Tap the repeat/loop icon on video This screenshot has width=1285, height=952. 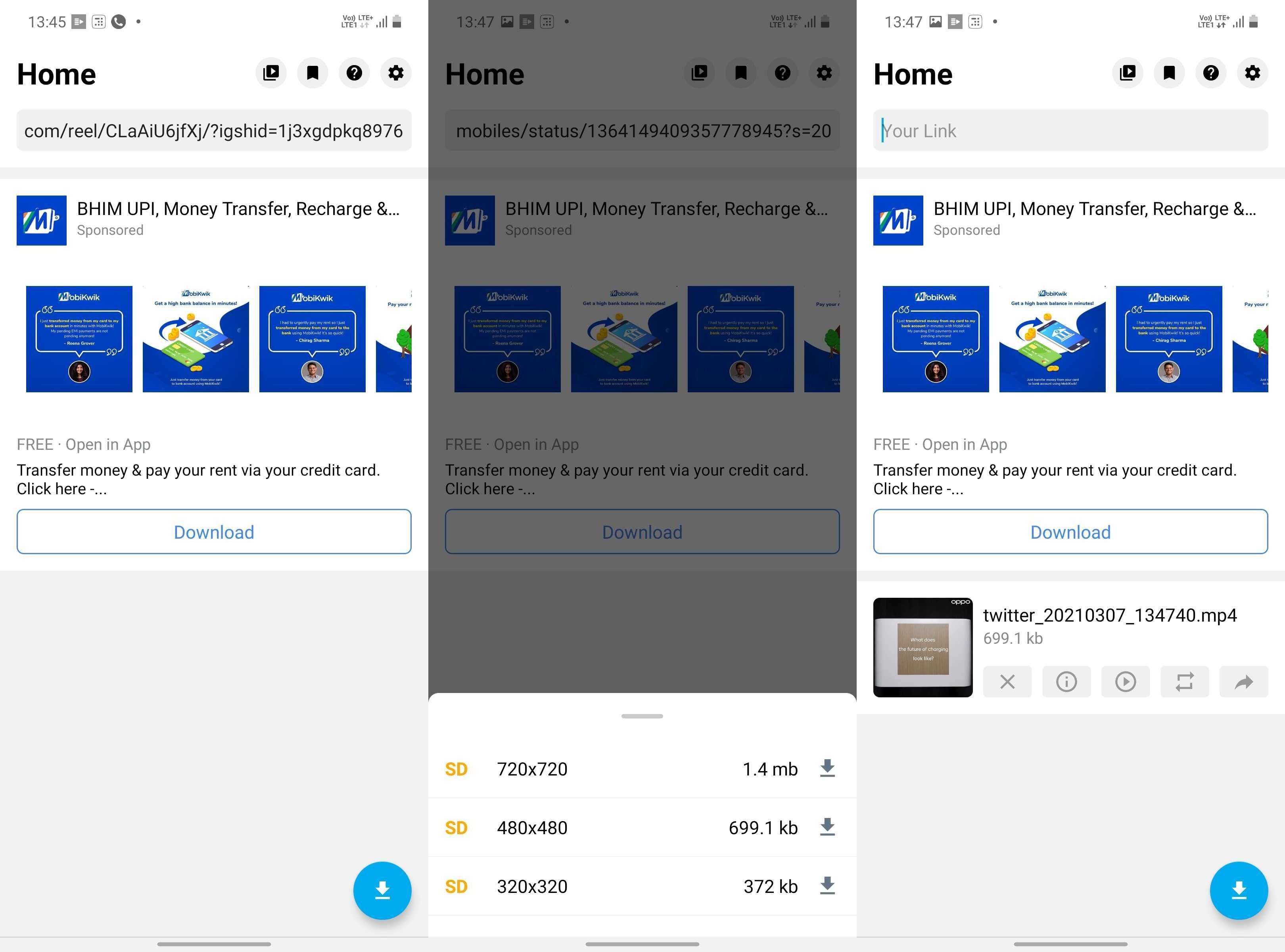[x=1184, y=681]
